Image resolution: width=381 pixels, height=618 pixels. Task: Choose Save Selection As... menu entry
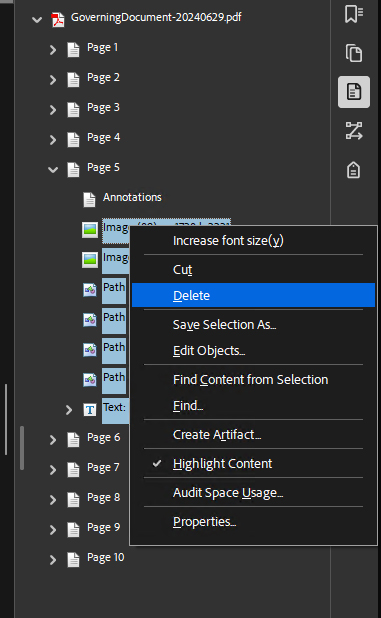pyautogui.click(x=253, y=324)
